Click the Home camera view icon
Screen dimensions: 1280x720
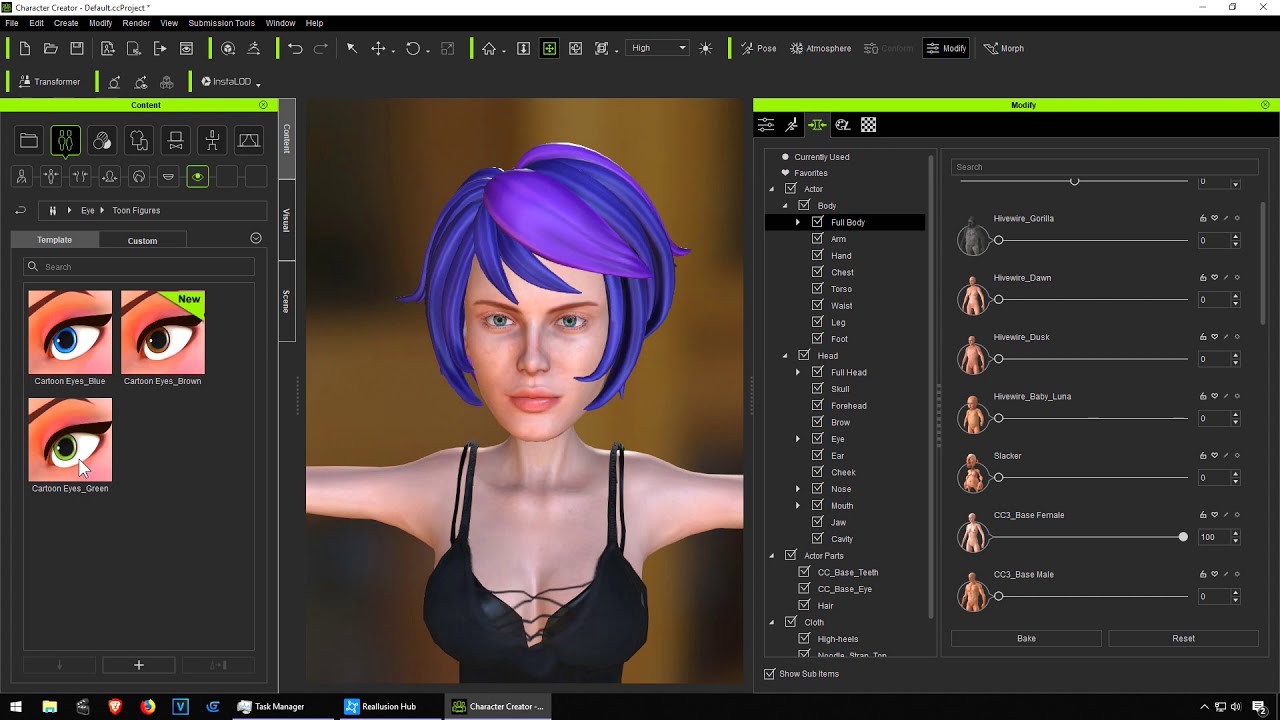click(489, 48)
